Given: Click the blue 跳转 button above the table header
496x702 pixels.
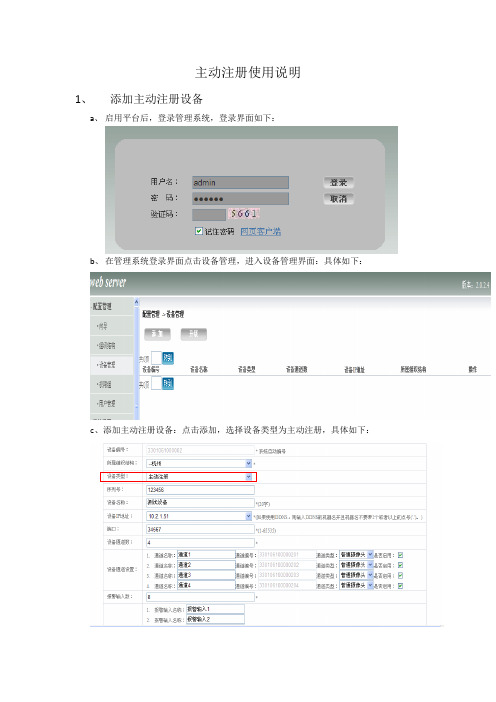Looking at the screenshot, I should [167, 358].
